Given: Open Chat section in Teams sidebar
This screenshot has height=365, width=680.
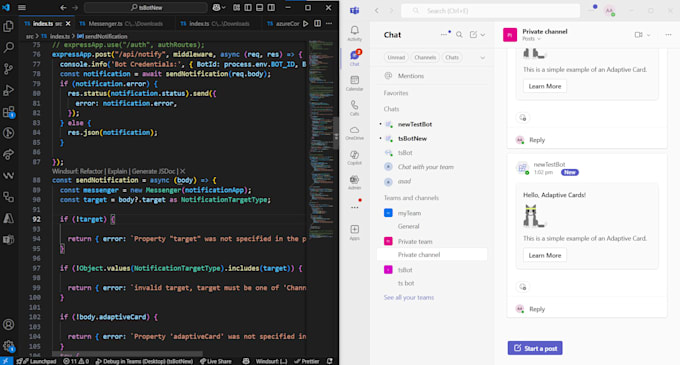Looking at the screenshot, I should coord(354,58).
